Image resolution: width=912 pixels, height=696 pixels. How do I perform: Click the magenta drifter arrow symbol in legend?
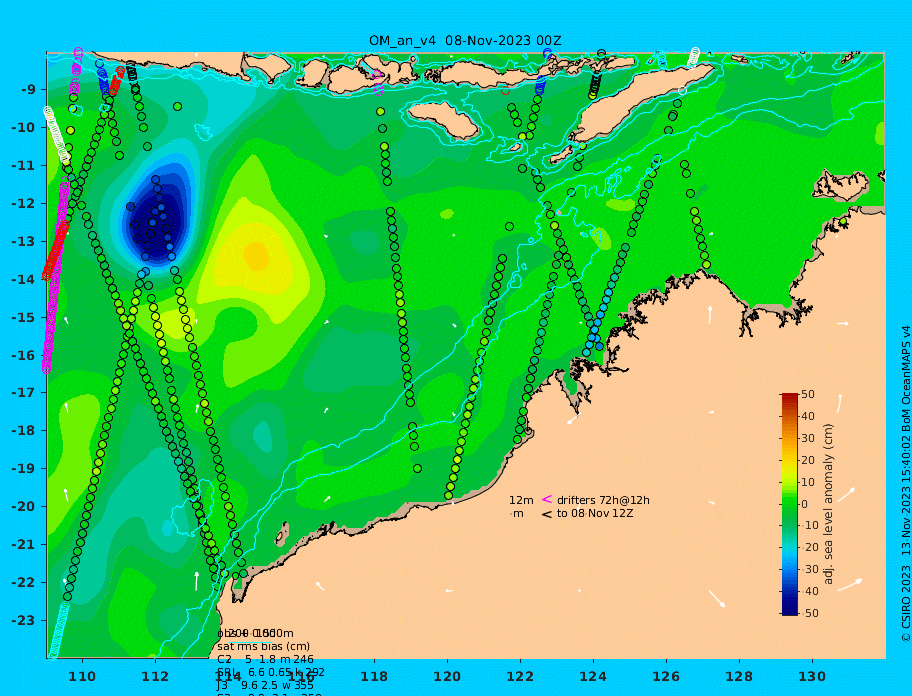[x=547, y=499]
